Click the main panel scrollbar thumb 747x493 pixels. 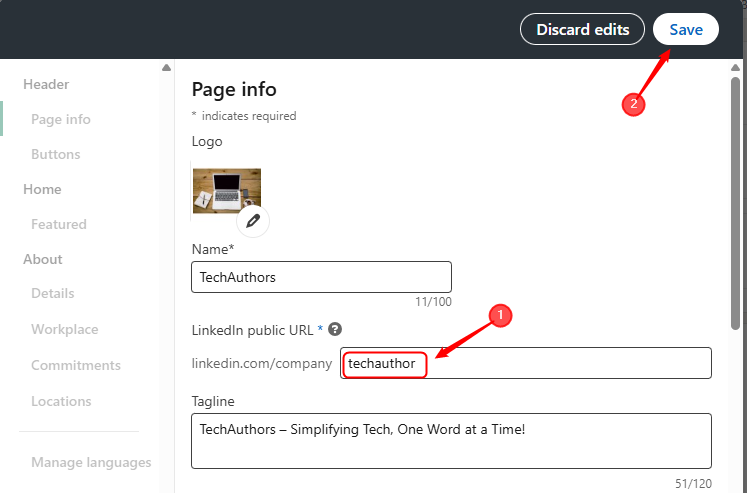pyautogui.click(x=736, y=203)
